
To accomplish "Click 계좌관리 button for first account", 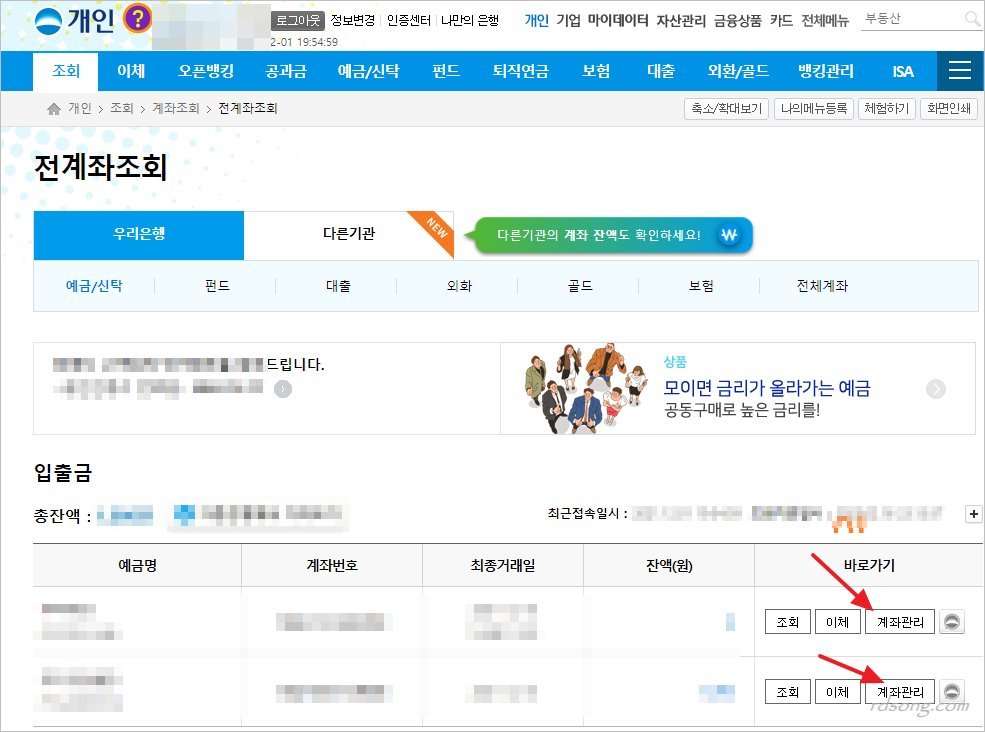I will click(900, 622).
